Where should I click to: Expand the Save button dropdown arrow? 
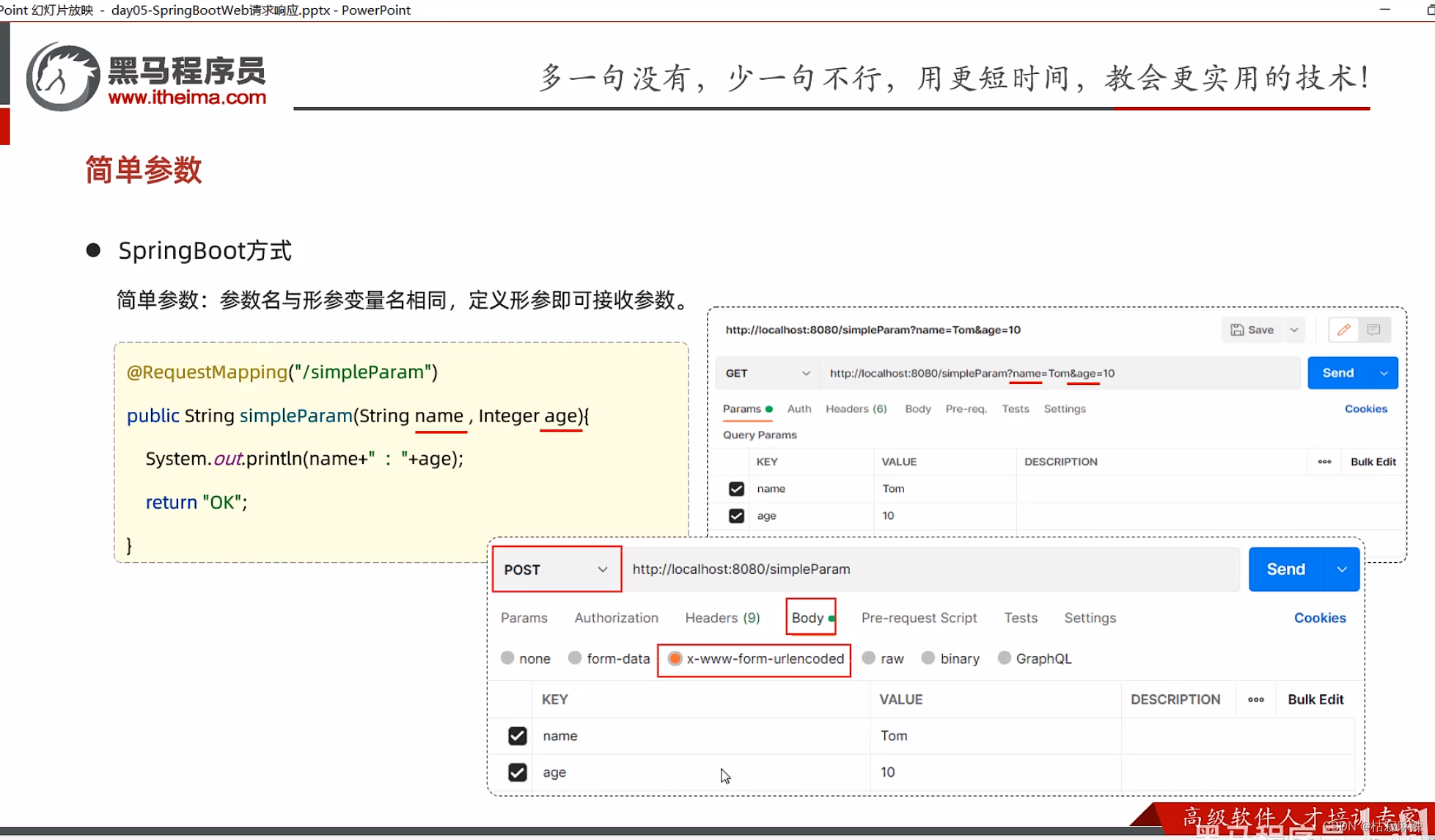tap(1293, 330)
